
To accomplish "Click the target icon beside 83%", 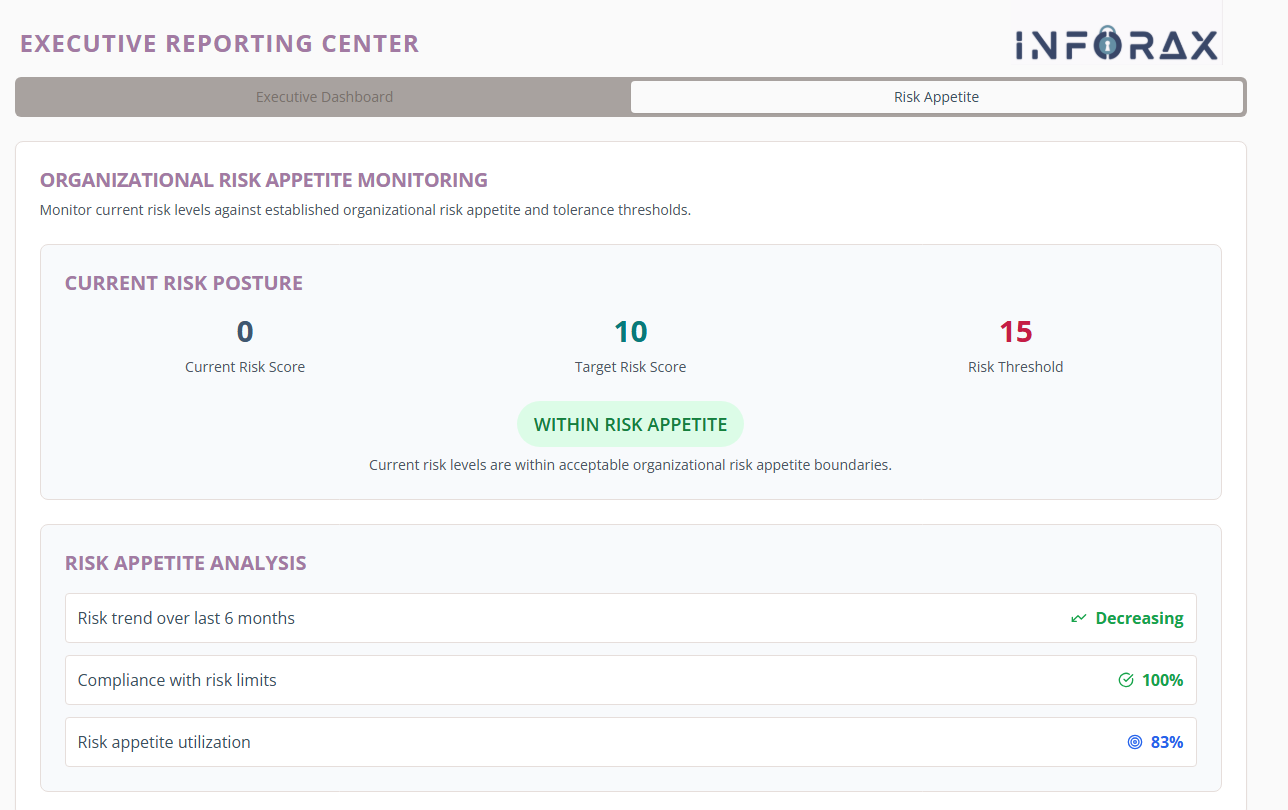I will point(1134,742).
